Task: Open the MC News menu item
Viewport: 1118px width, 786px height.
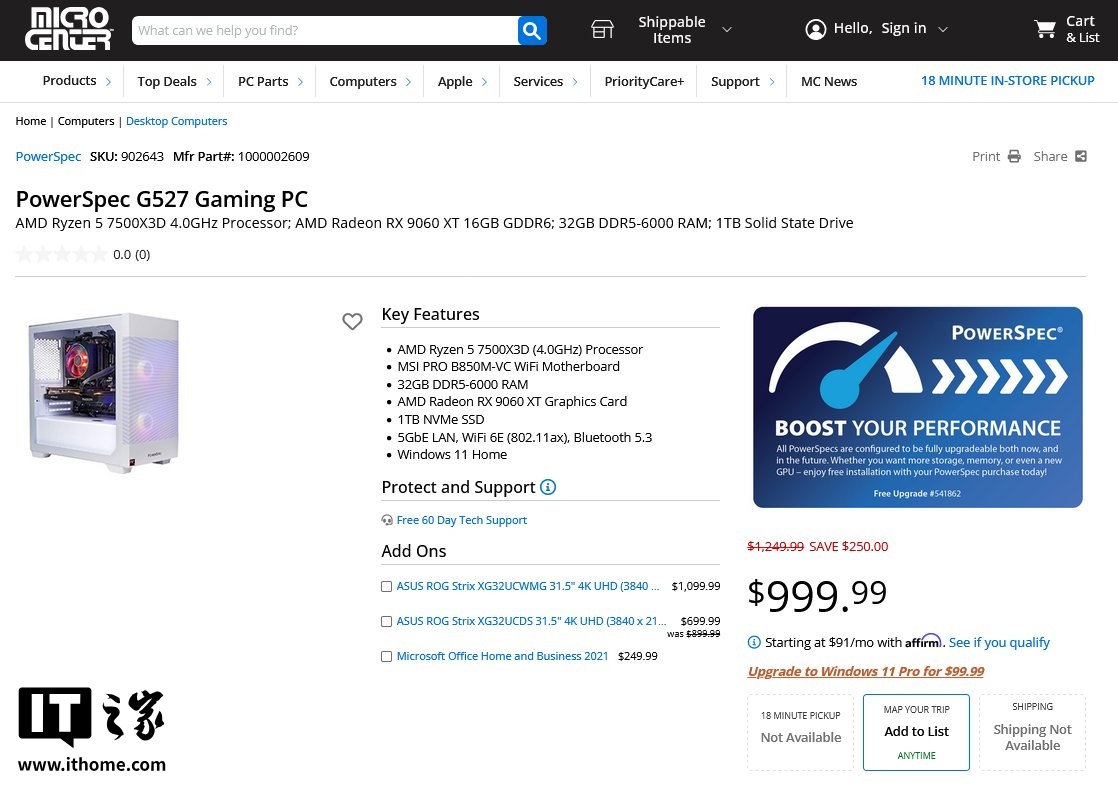Action: 828,81
